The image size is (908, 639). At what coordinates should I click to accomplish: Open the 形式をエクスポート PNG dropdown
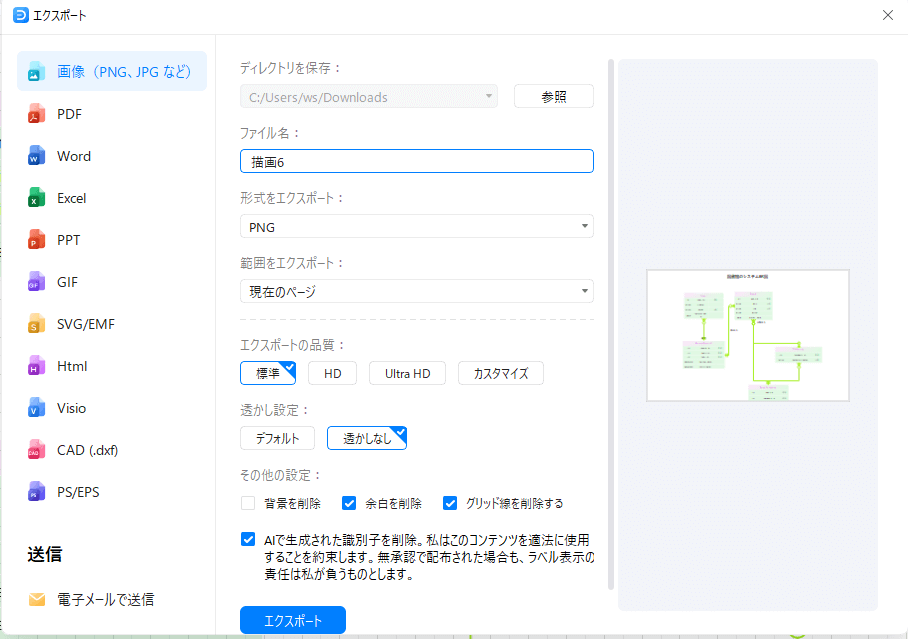coord(416,227)
